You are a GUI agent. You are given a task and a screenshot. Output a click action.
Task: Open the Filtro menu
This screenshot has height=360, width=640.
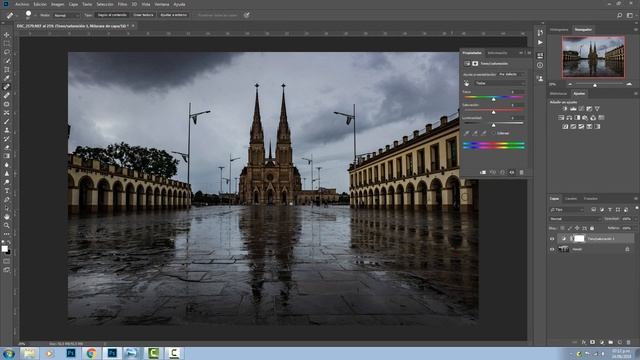click(122, 4)
